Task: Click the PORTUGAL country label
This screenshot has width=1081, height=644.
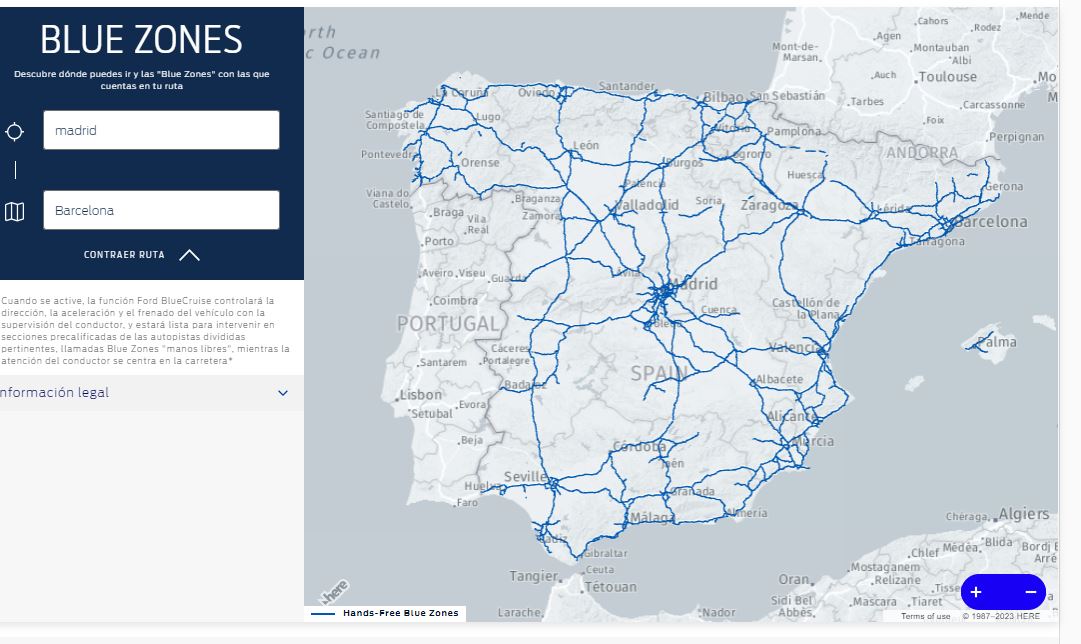Action: pos(447,324)
